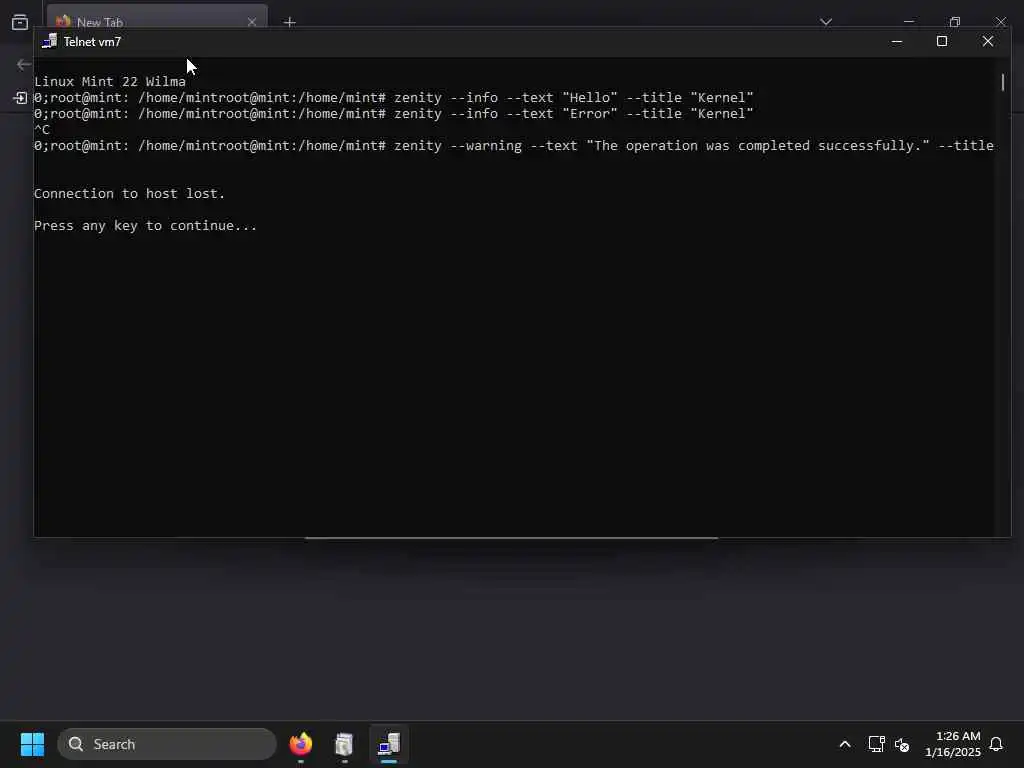Open the Windows Start menu

click(32, 744)
